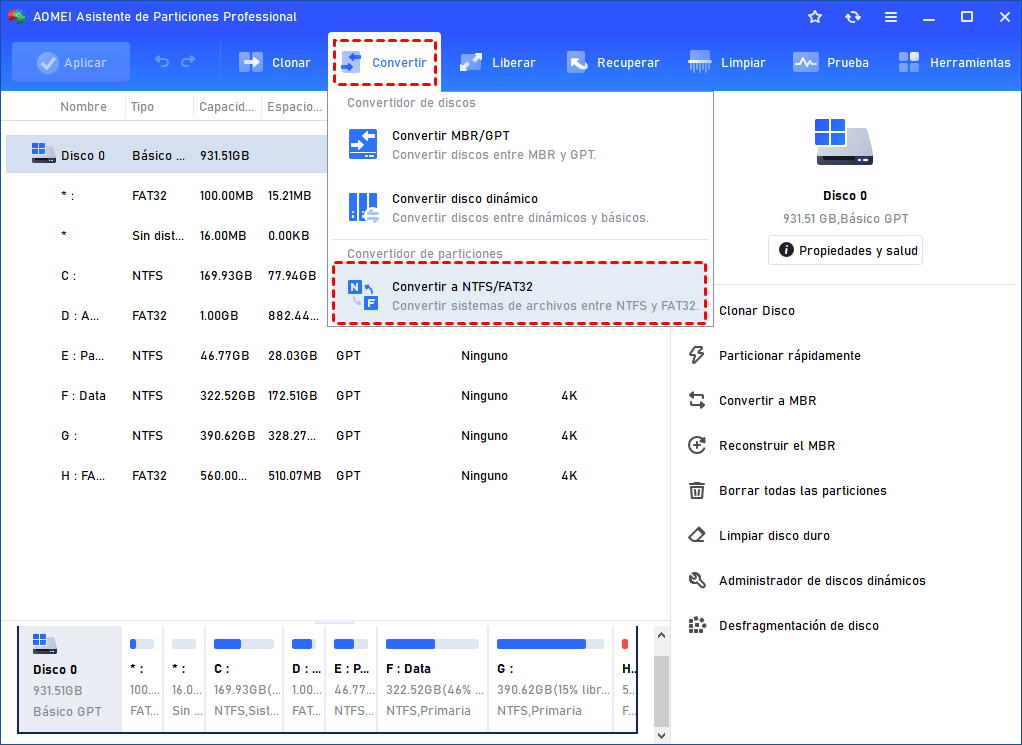Select C: partition block in disk map

coord(244,679)
